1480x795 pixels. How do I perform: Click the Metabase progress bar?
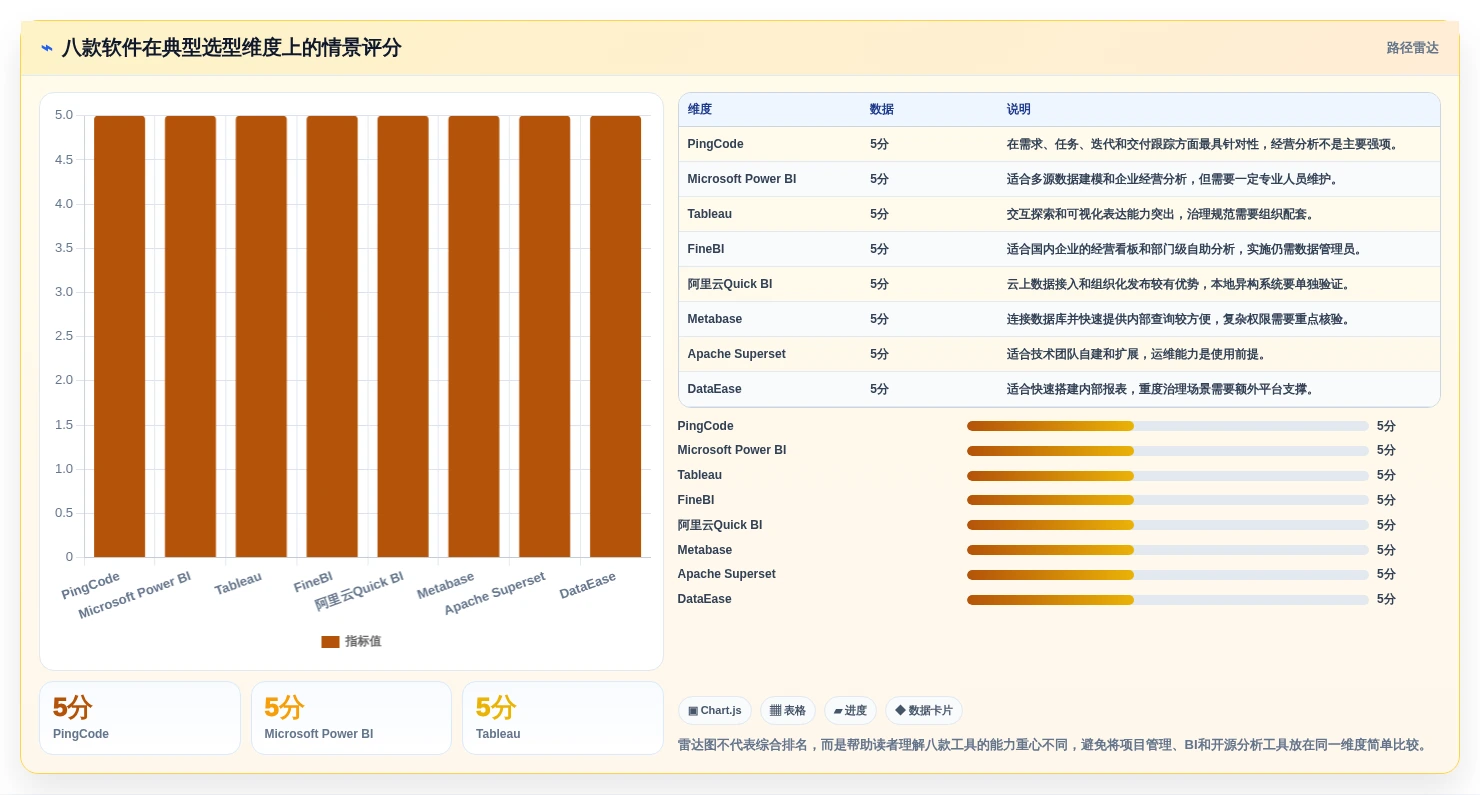tap(1168, 550)
